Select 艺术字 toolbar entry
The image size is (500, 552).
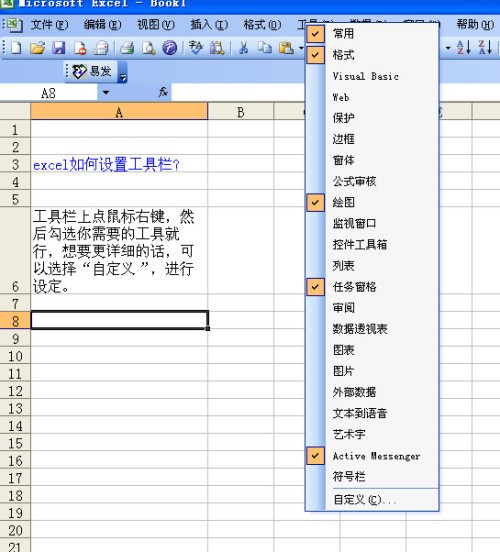click(x=372, y=434)
